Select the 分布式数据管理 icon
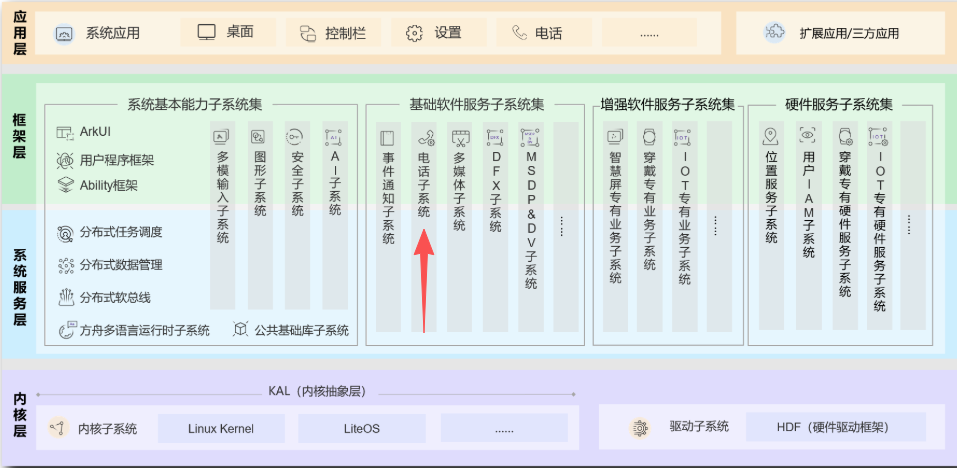 65,265
